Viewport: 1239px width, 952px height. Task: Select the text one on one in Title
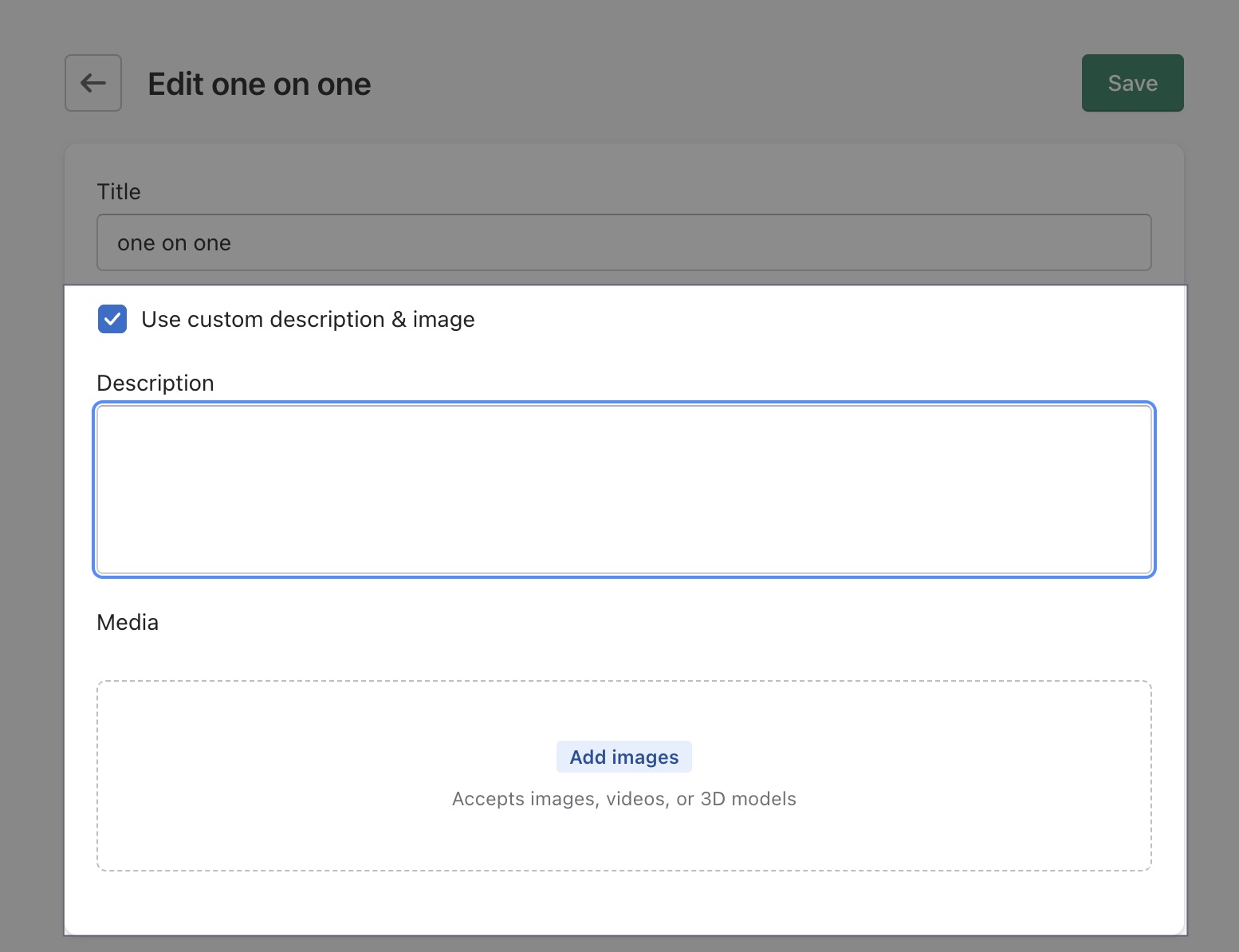(174, 242)
